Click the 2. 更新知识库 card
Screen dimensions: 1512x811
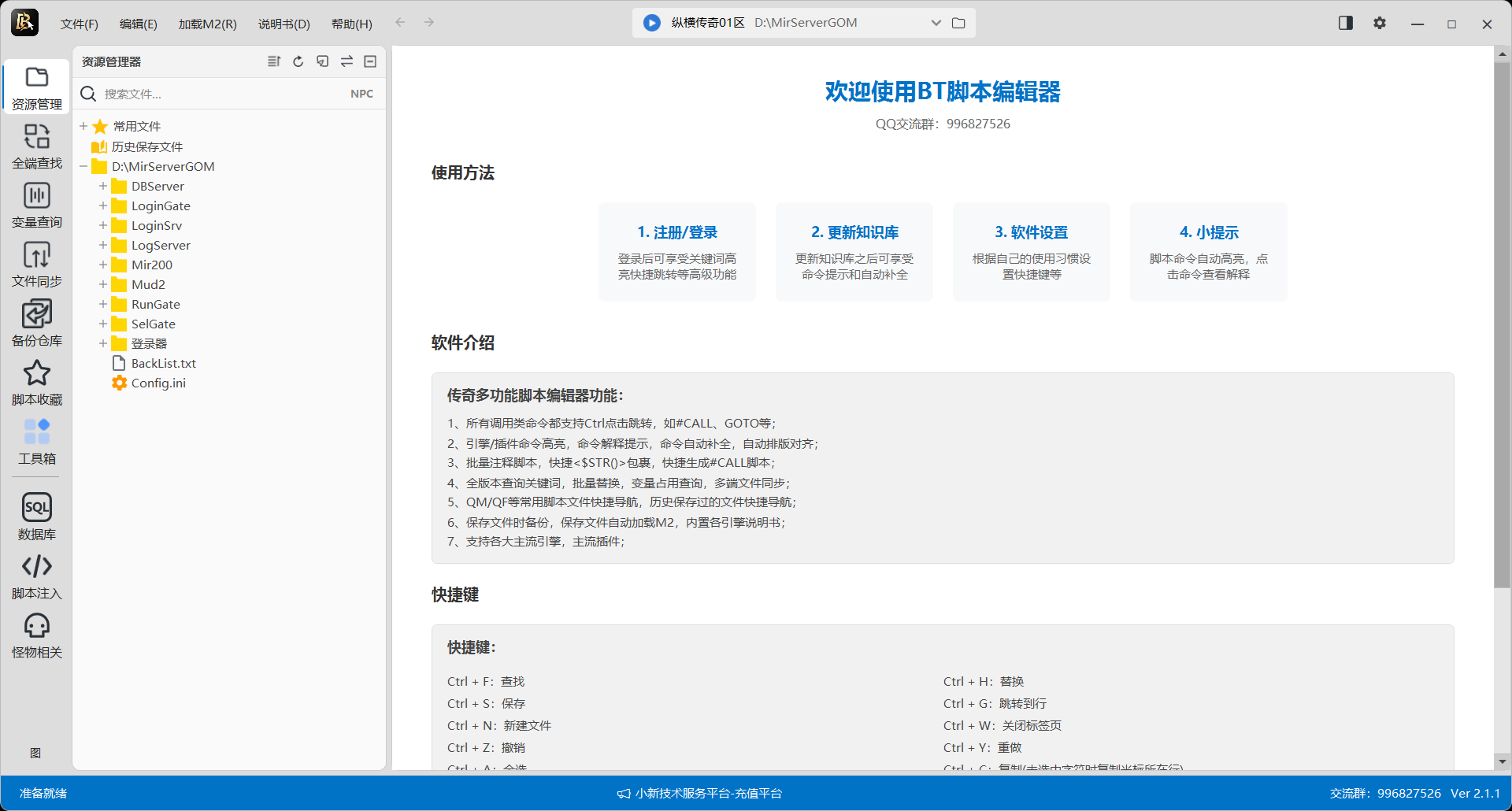854,252
